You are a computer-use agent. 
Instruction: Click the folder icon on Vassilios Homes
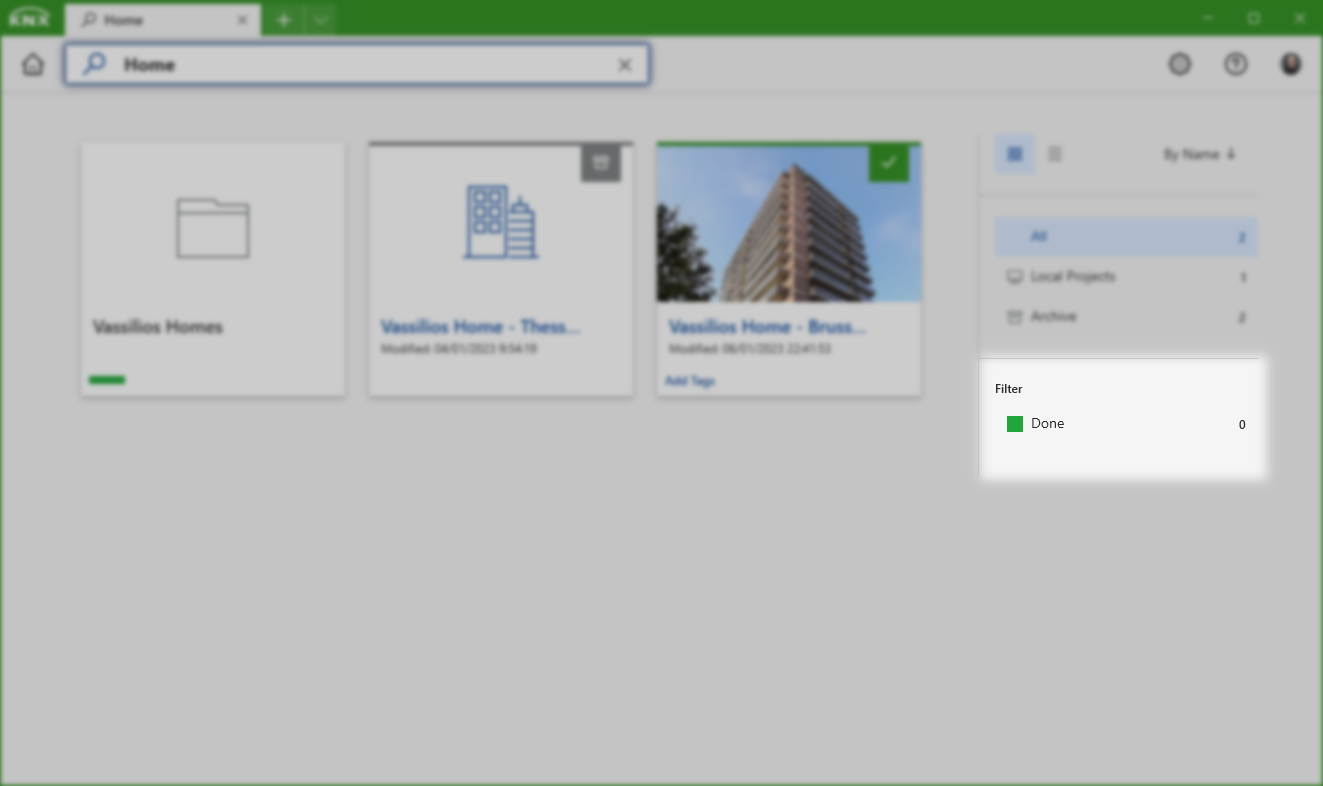click(x=213, y=228)
